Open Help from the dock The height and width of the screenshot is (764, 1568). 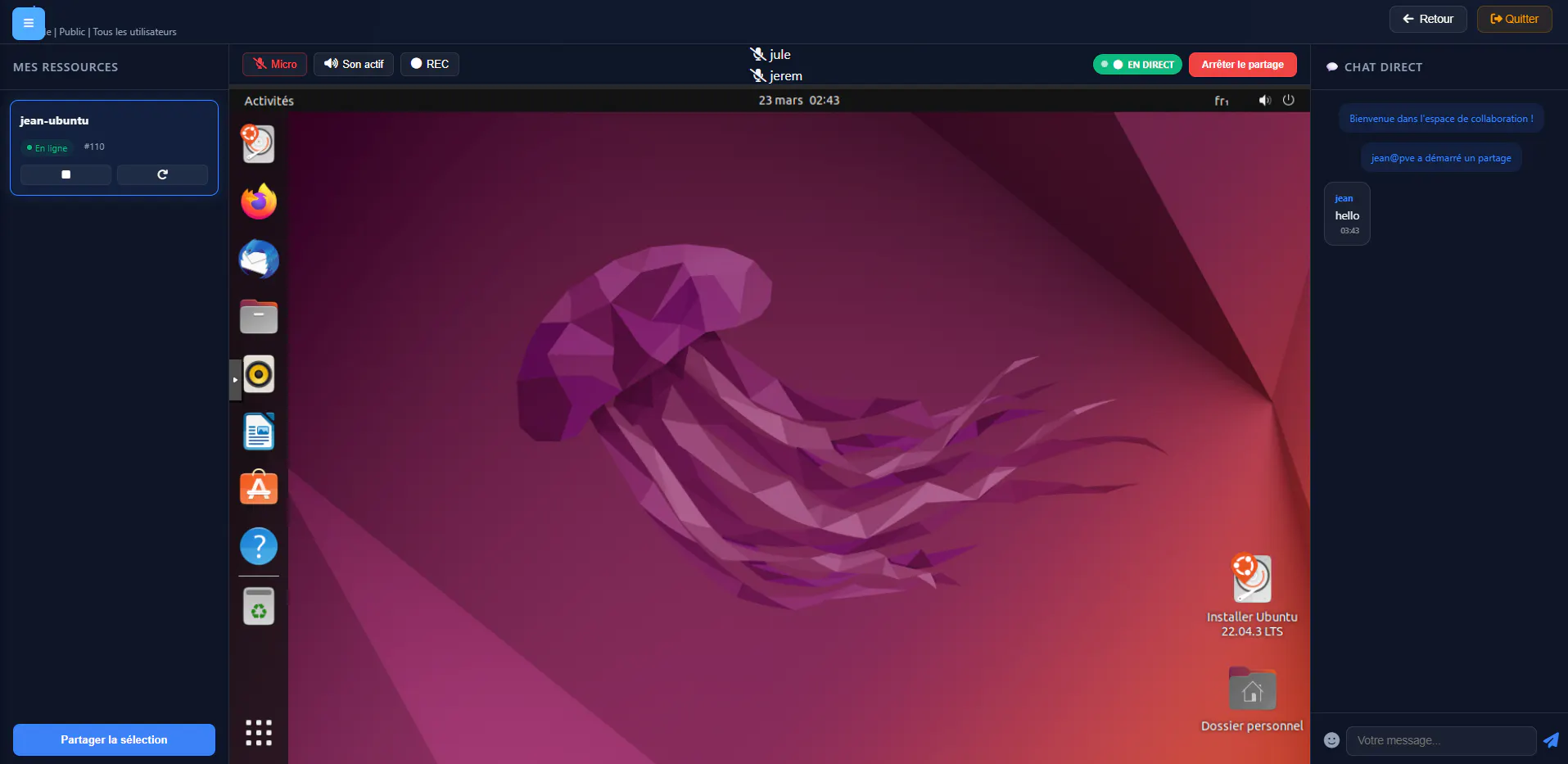pos(259,546)
